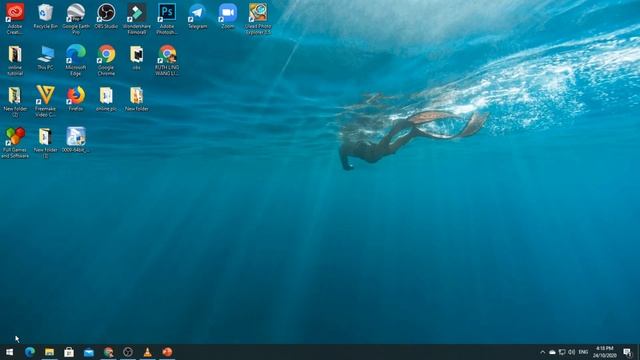Select the Firefox desktop shortcut
The image size is (640, 360).
pyautogui.click(x=76, y=99)
